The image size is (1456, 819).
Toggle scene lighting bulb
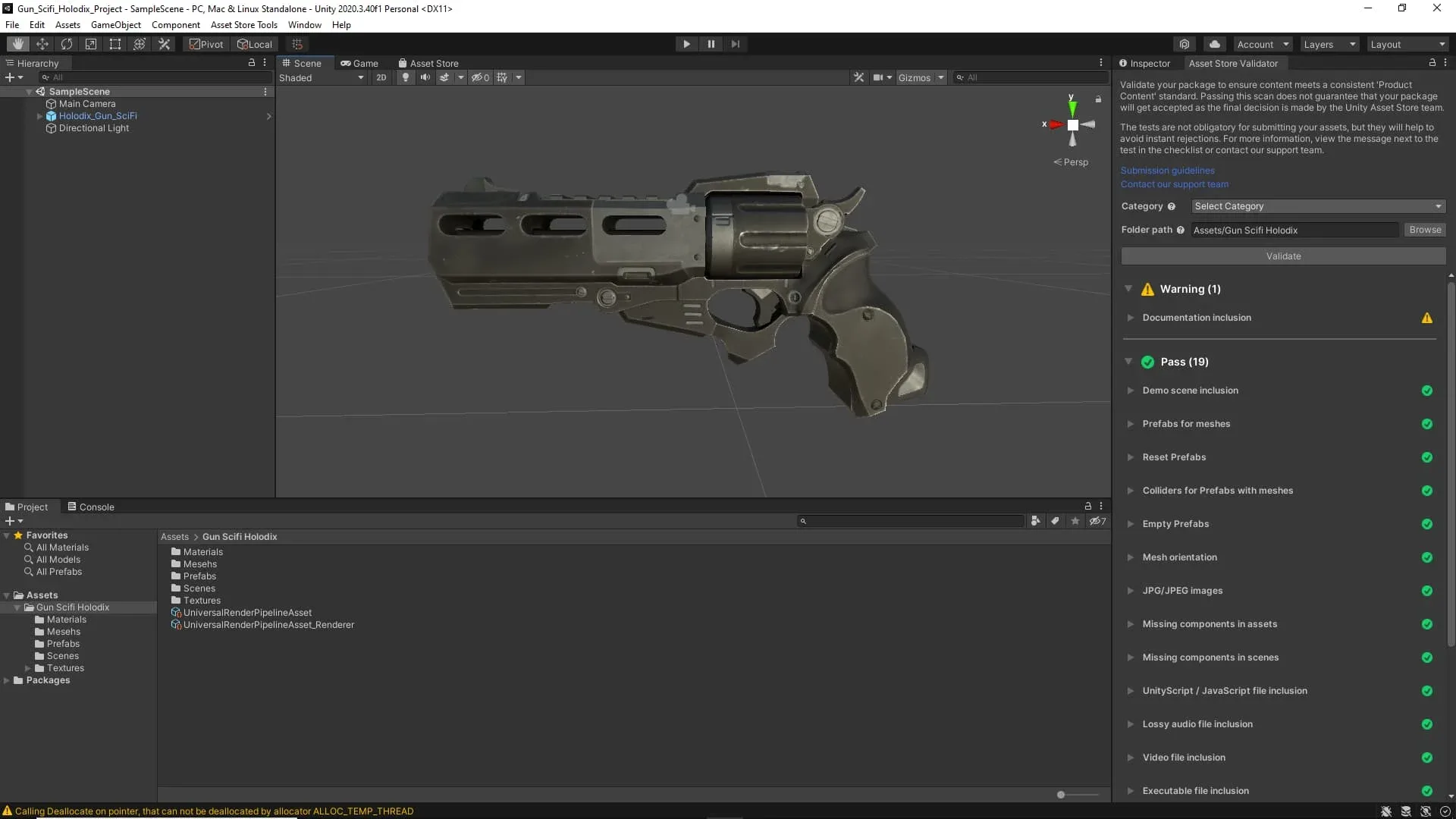point(406,77)
